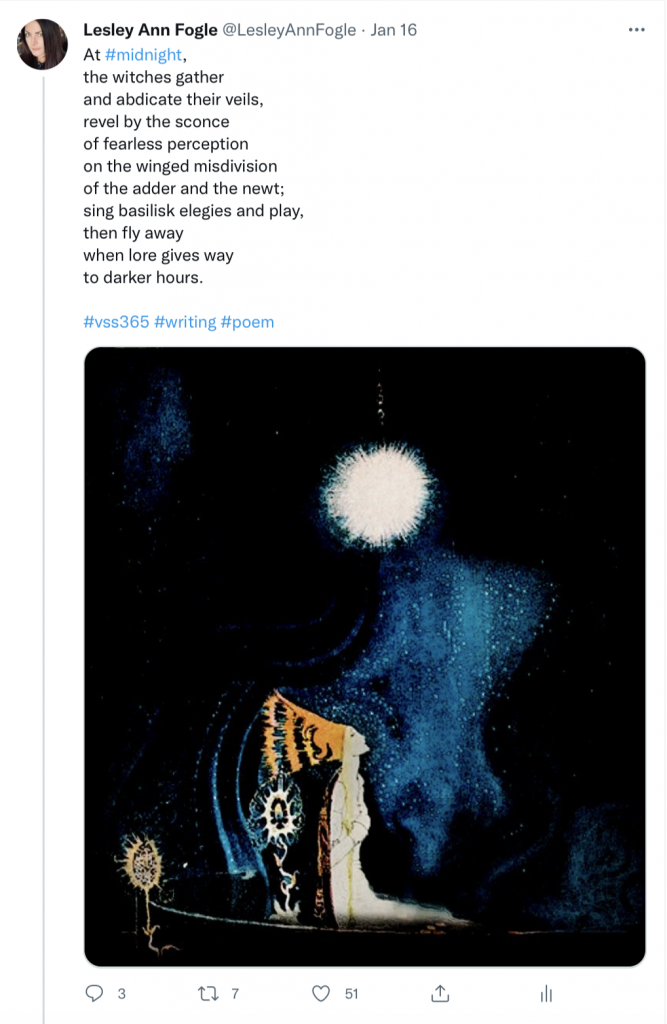The width and height of the screenshot is (667, 1024).
Task: Click the reply speech bubble icon
Action: tap(95, 993)
